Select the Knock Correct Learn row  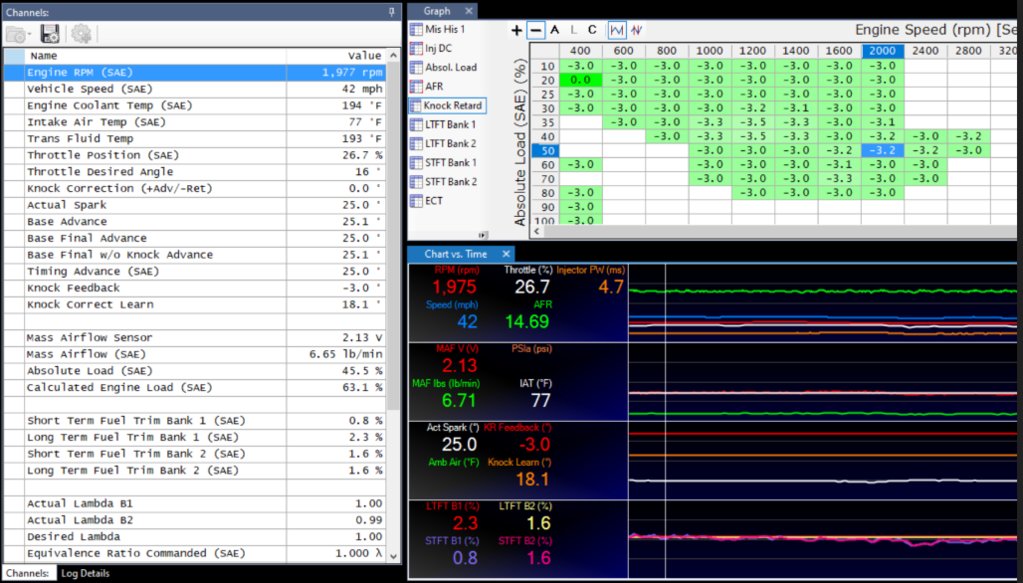(x=194, y=305)
